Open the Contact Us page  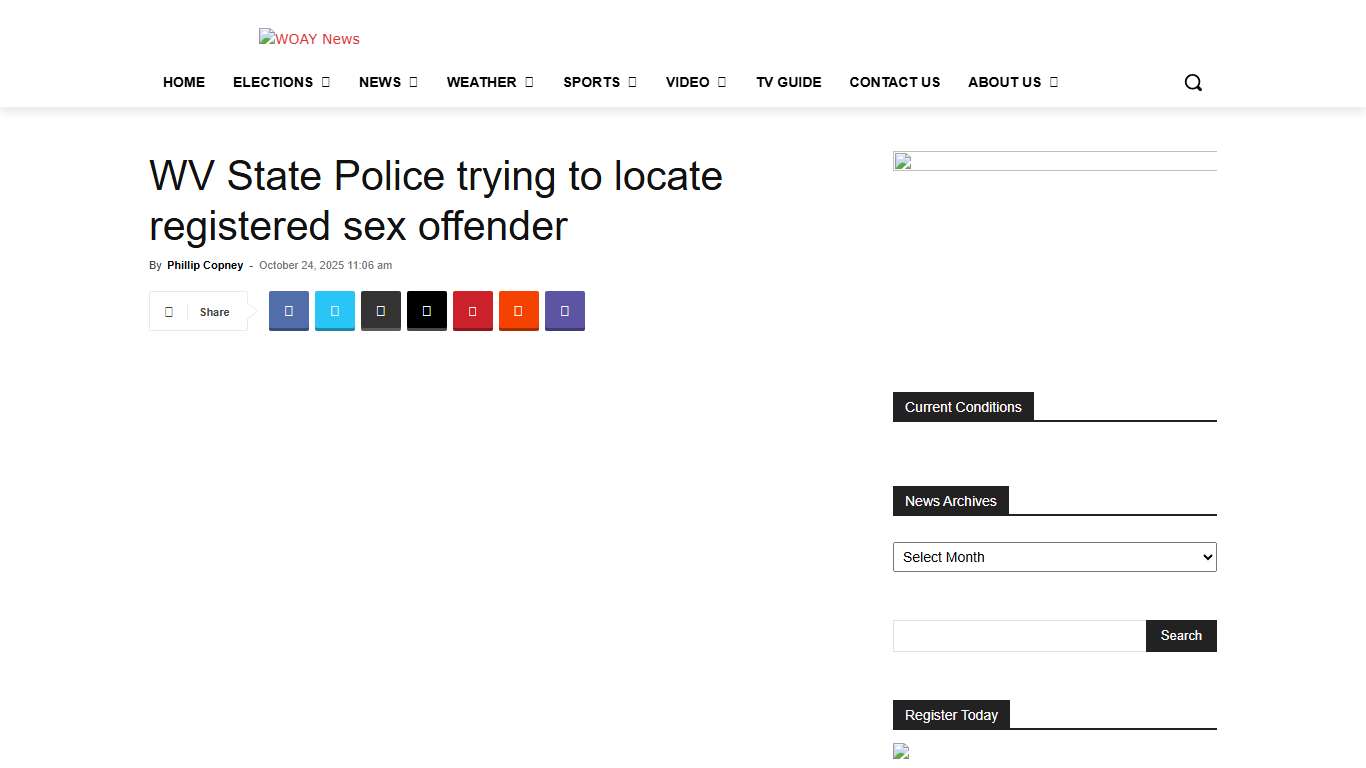point(894,82)
